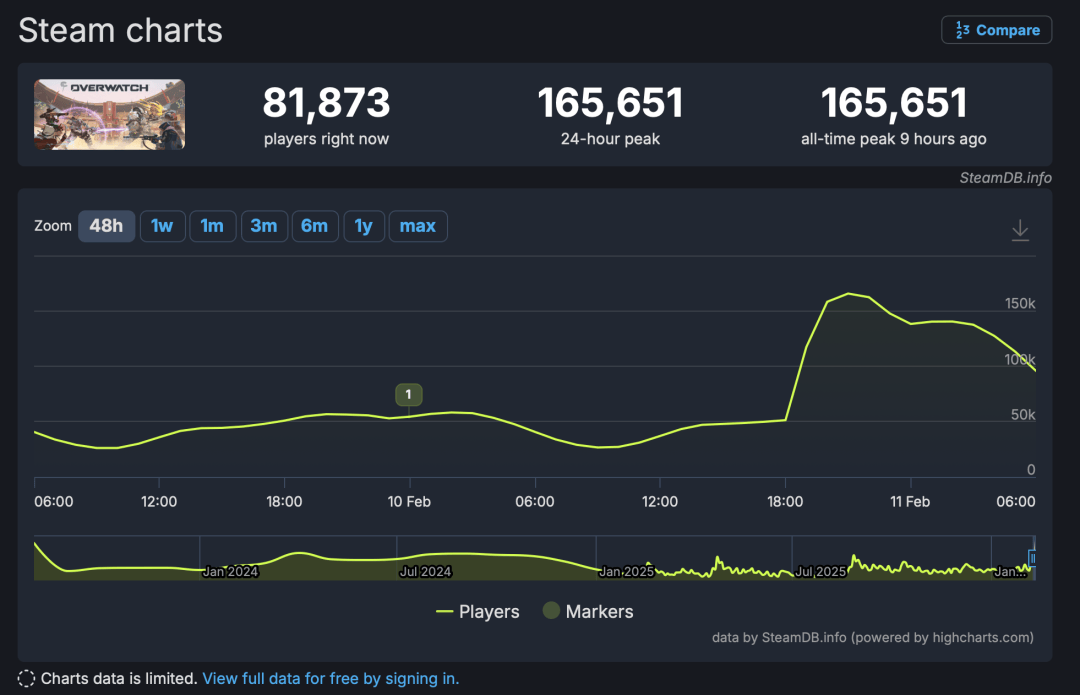The height and width of the screenshot is (695, 1080).
Task: Show max time range on chart
Action: 417,226
